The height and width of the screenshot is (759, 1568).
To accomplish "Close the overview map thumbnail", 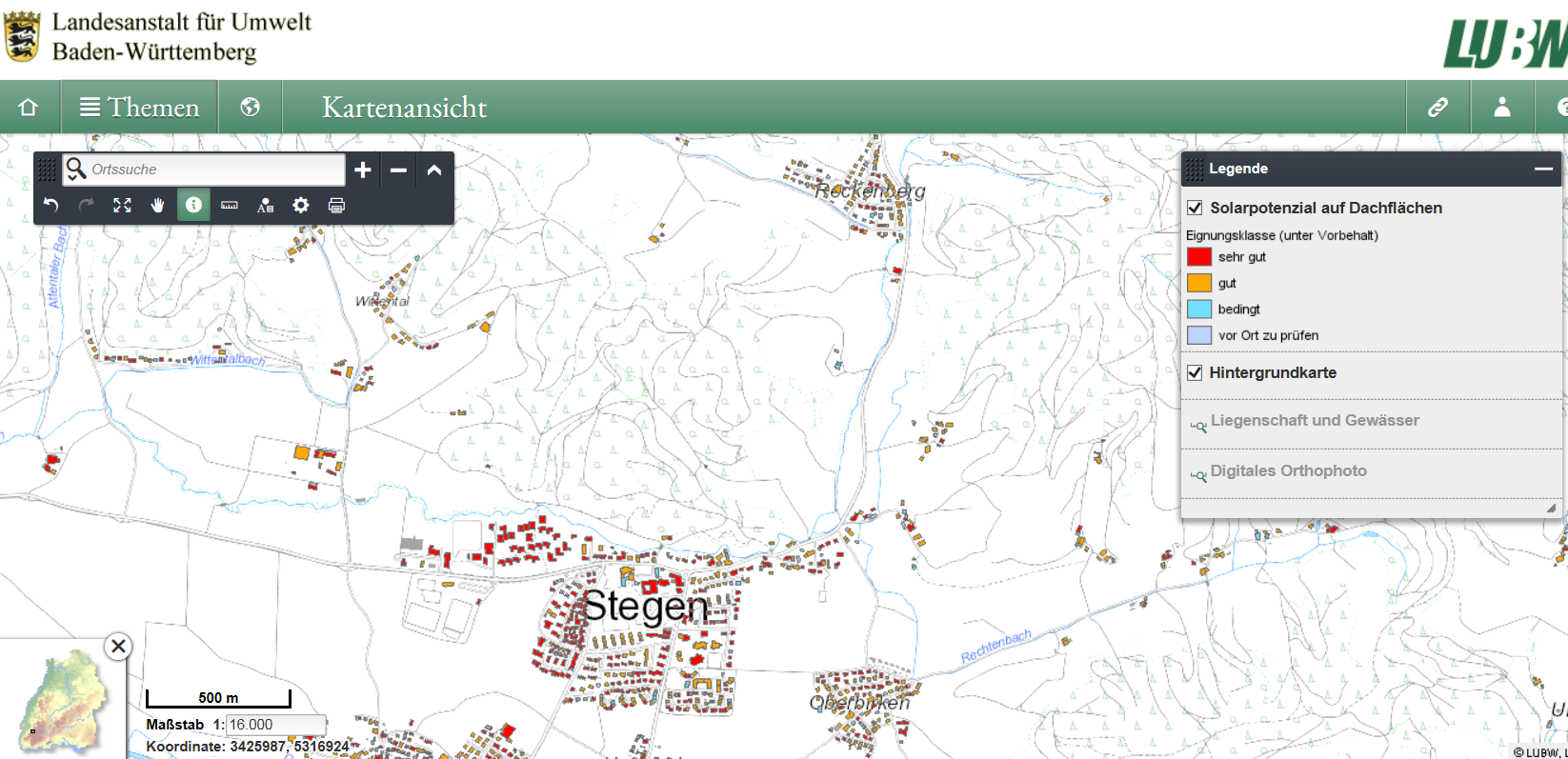I will pos(118,647).
